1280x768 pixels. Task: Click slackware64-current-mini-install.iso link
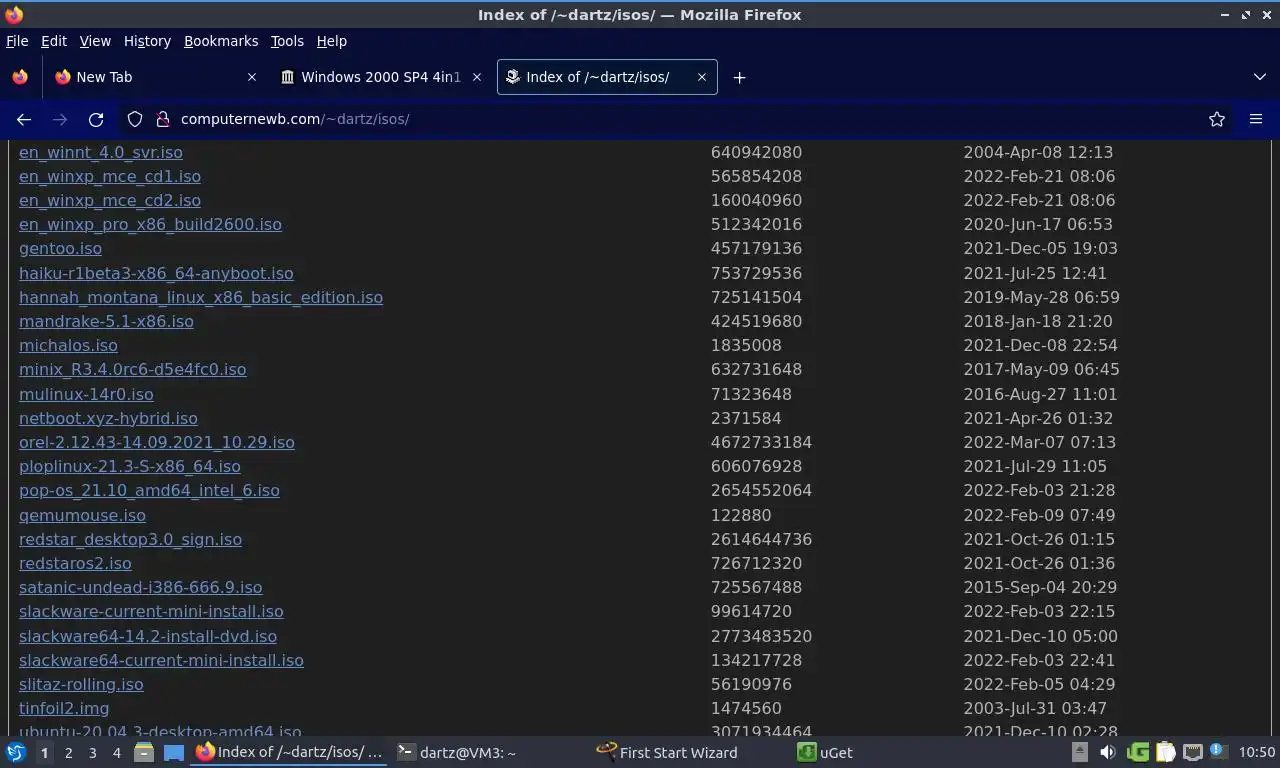pyautogui.click(x=161, y=661)
